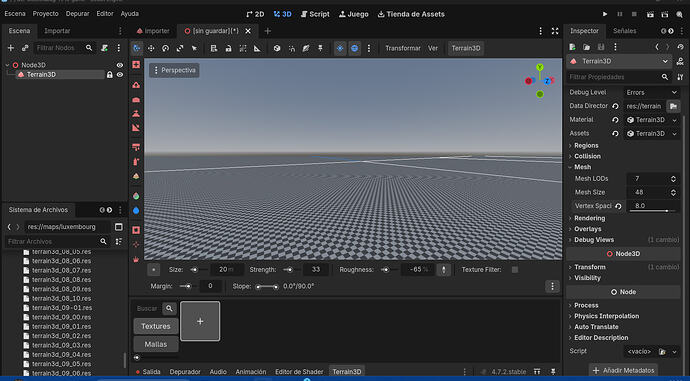The height and width of the screenshot is (381, 690).
Task: Reset the Vertex Spacing value
Action: pos(618,206)
